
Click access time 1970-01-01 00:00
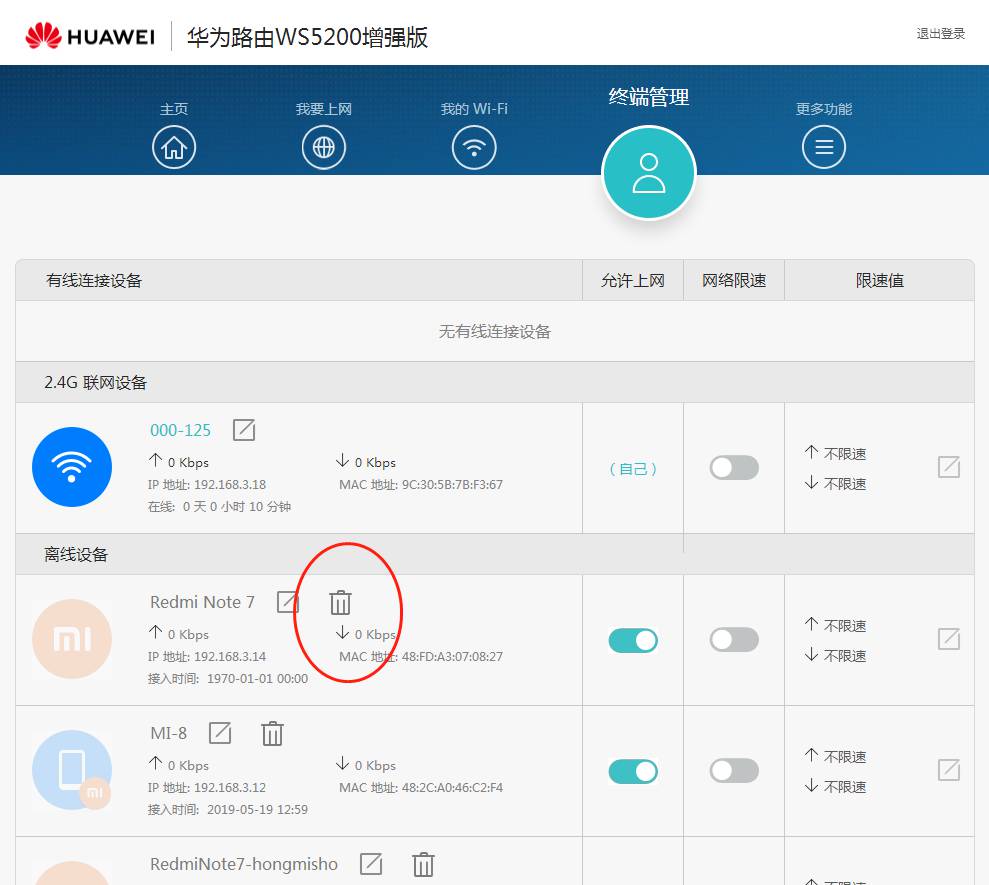[257, 679]
